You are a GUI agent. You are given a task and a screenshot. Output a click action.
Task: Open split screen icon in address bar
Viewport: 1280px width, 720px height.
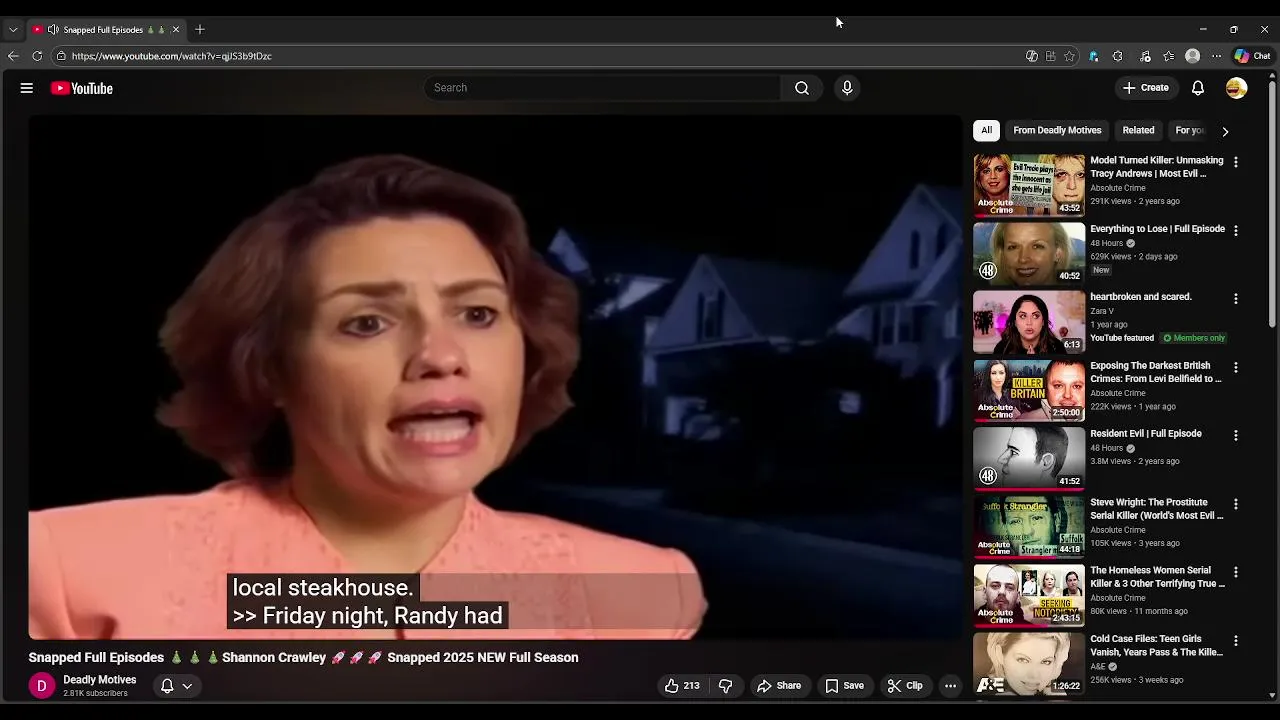click(1050, 56)
